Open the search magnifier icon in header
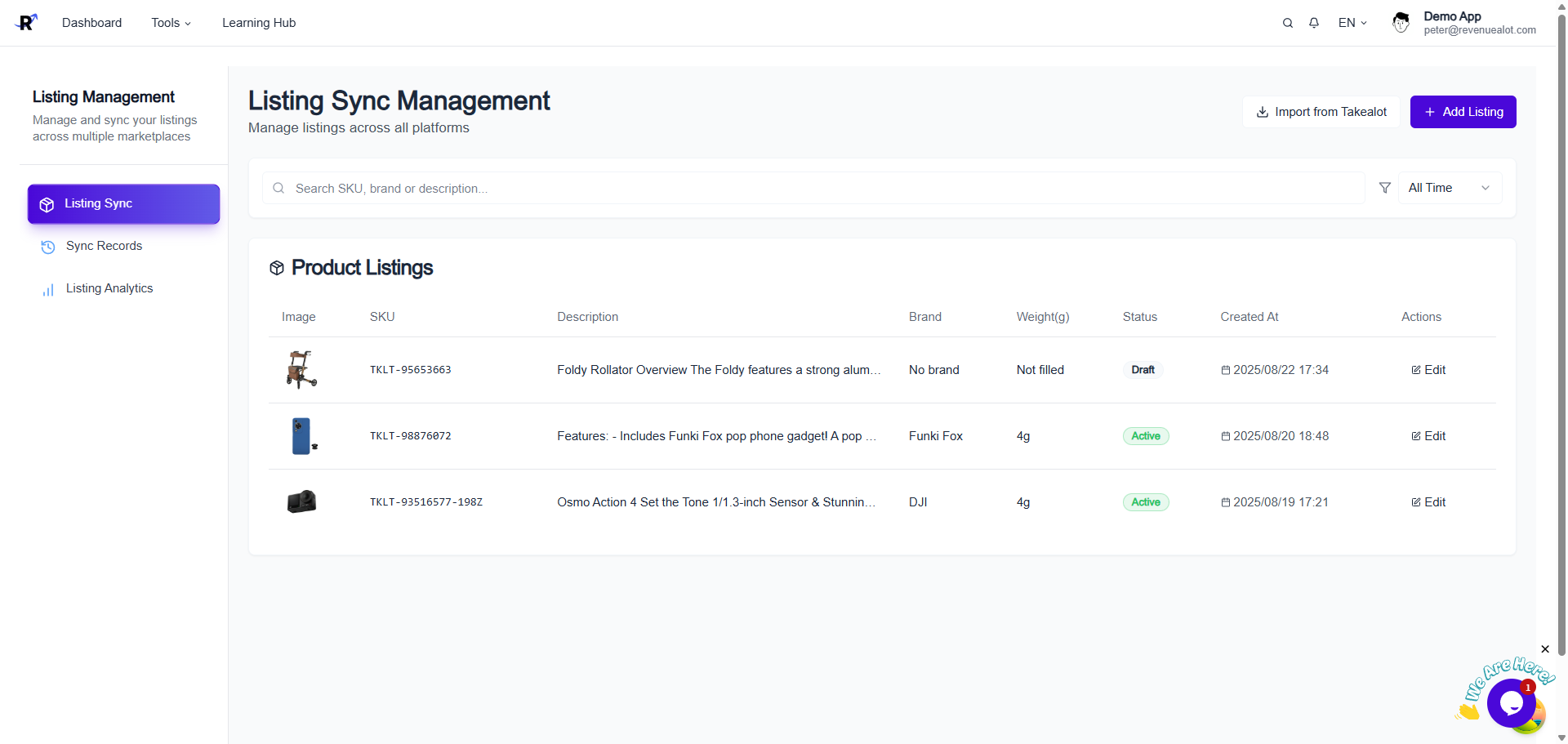 (1288, 23)
